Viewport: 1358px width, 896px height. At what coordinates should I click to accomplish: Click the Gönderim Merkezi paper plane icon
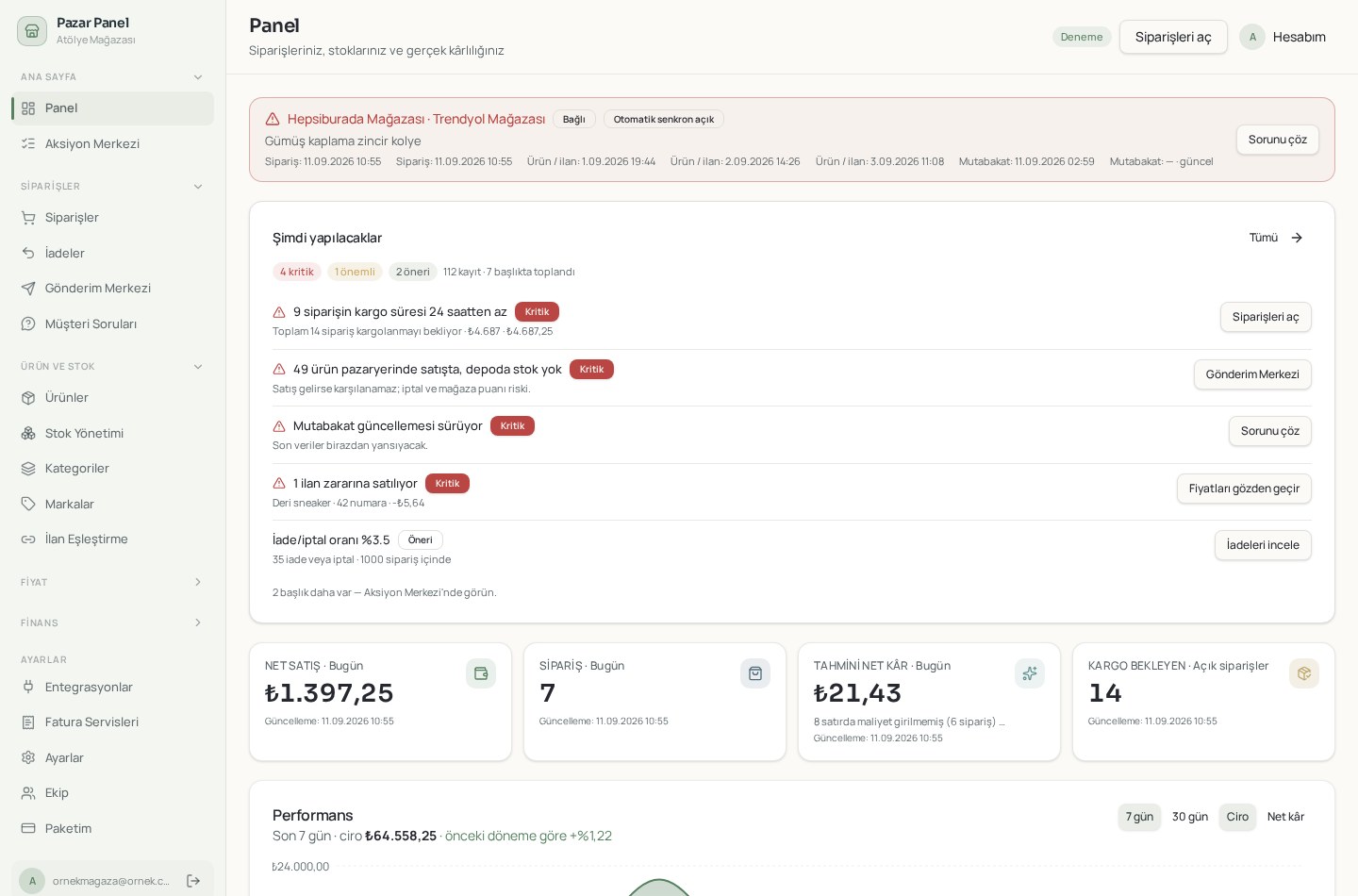28,289
